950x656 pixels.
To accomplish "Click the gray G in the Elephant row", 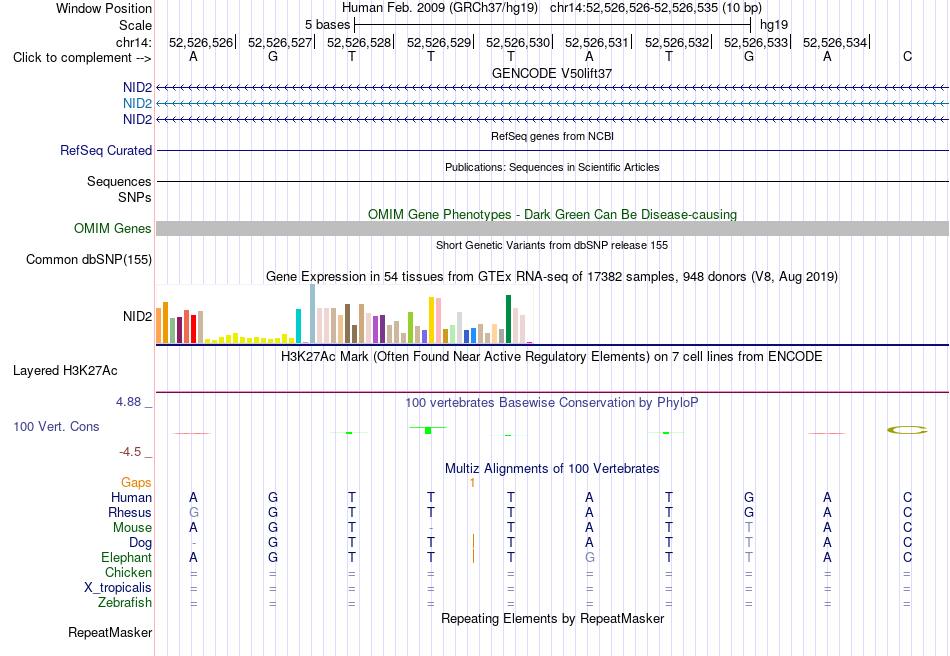I will (x=589, y=557).
